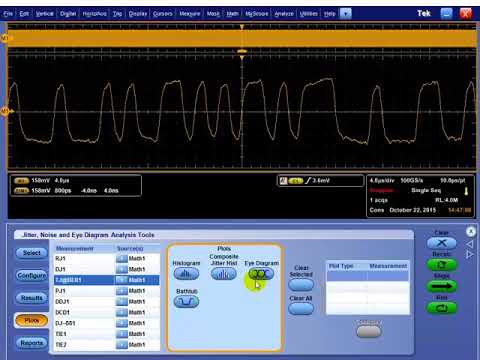
Task: Click the highlighted first row of plot table
Action: pos(368,276)
